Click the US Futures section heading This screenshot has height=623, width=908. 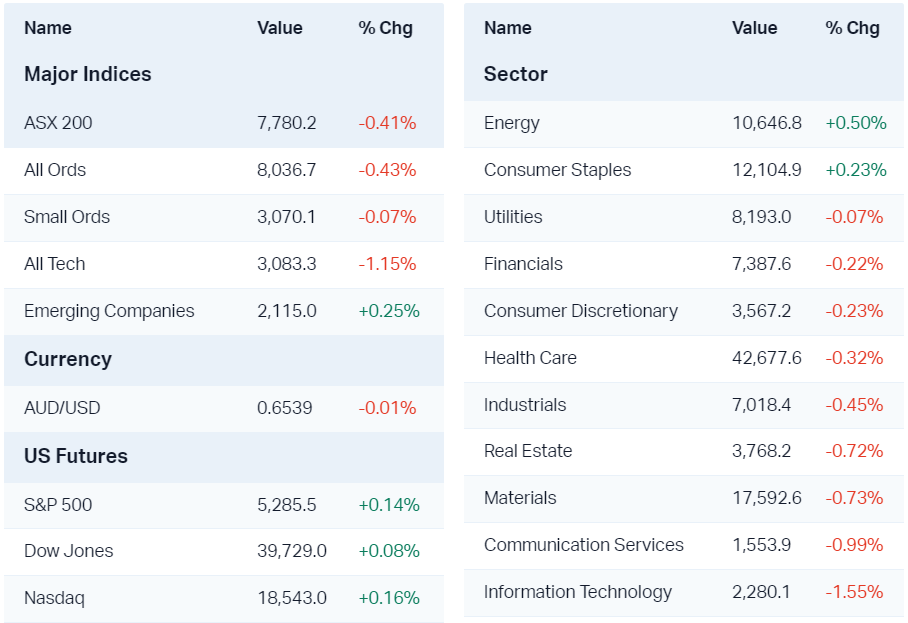(76, 456)
